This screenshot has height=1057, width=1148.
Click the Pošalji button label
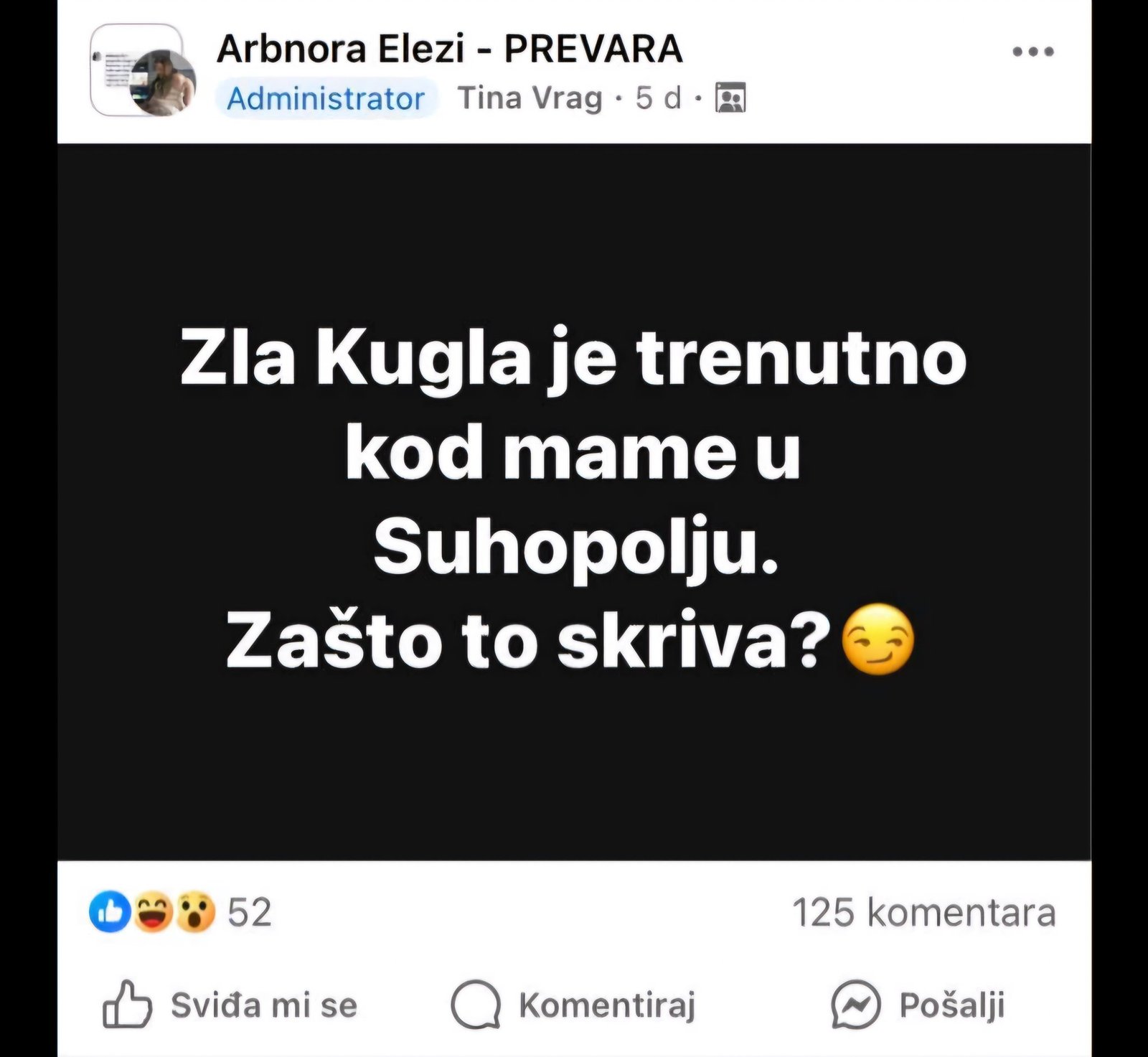[x=952, y=1005]
